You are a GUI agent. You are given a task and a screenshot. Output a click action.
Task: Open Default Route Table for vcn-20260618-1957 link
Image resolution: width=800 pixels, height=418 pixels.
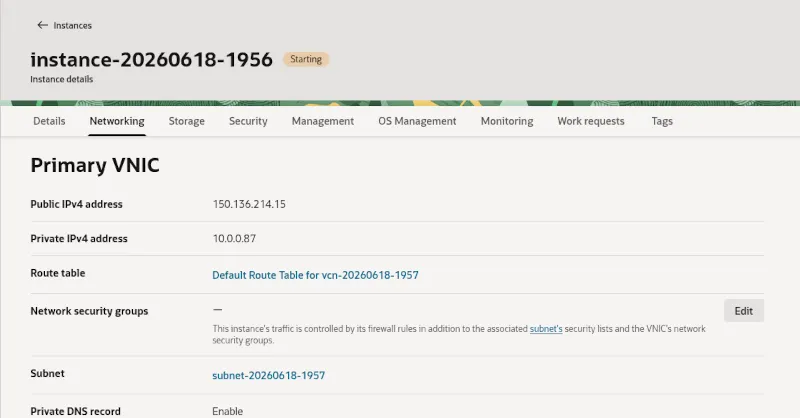pyautogui.click(x=315, y=275)
